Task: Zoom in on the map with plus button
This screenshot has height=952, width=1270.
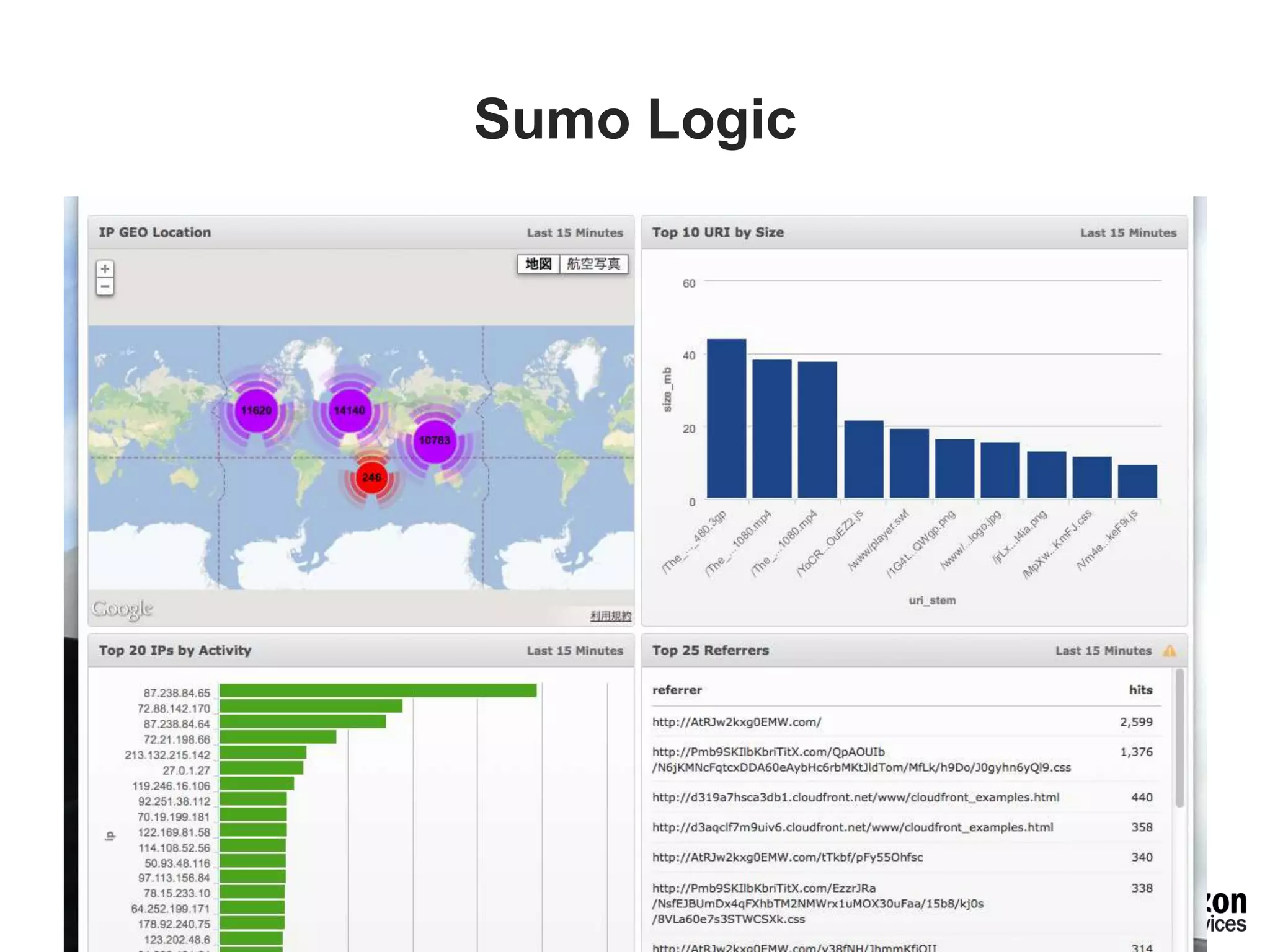Action: tap(105, 269)
